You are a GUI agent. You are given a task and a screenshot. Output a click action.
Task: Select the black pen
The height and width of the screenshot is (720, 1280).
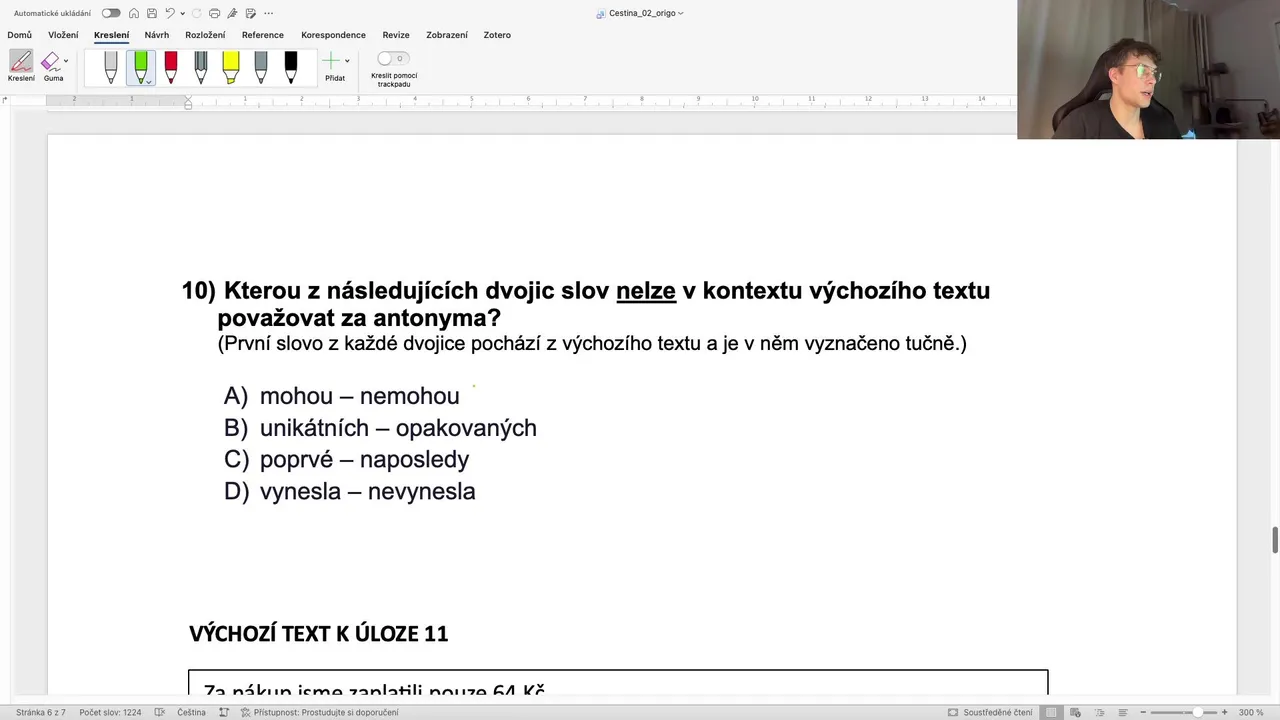click(x=291, y=67)
